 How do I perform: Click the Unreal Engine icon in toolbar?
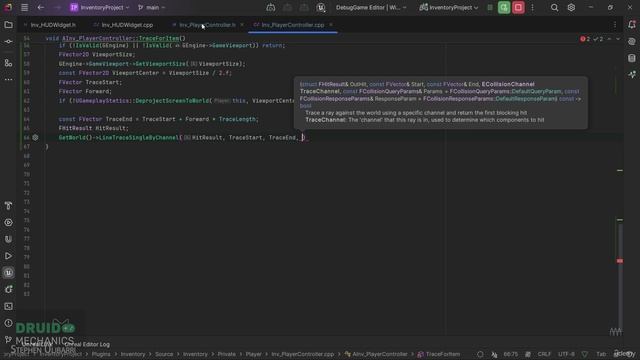(x=321, y=7)
